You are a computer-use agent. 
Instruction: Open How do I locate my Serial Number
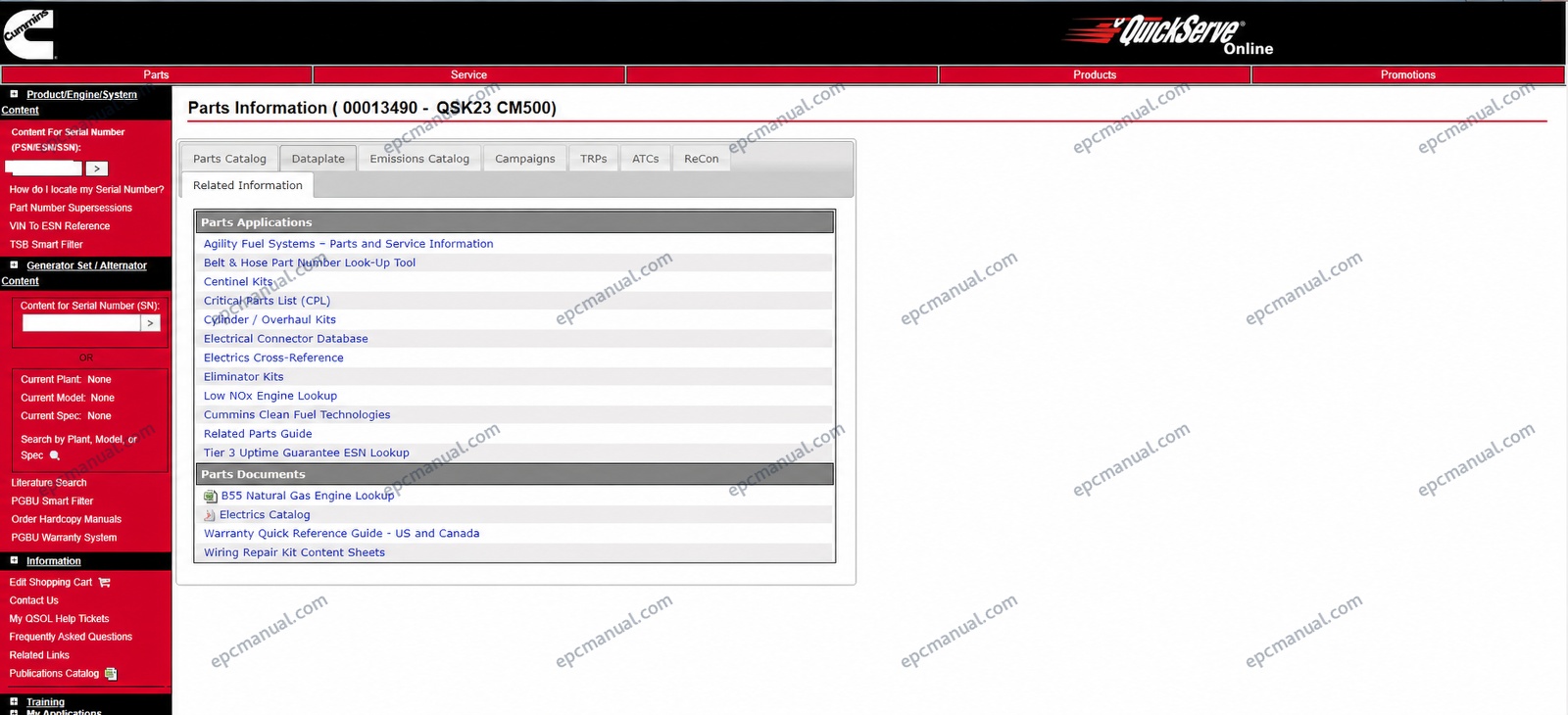pos(86,190)
